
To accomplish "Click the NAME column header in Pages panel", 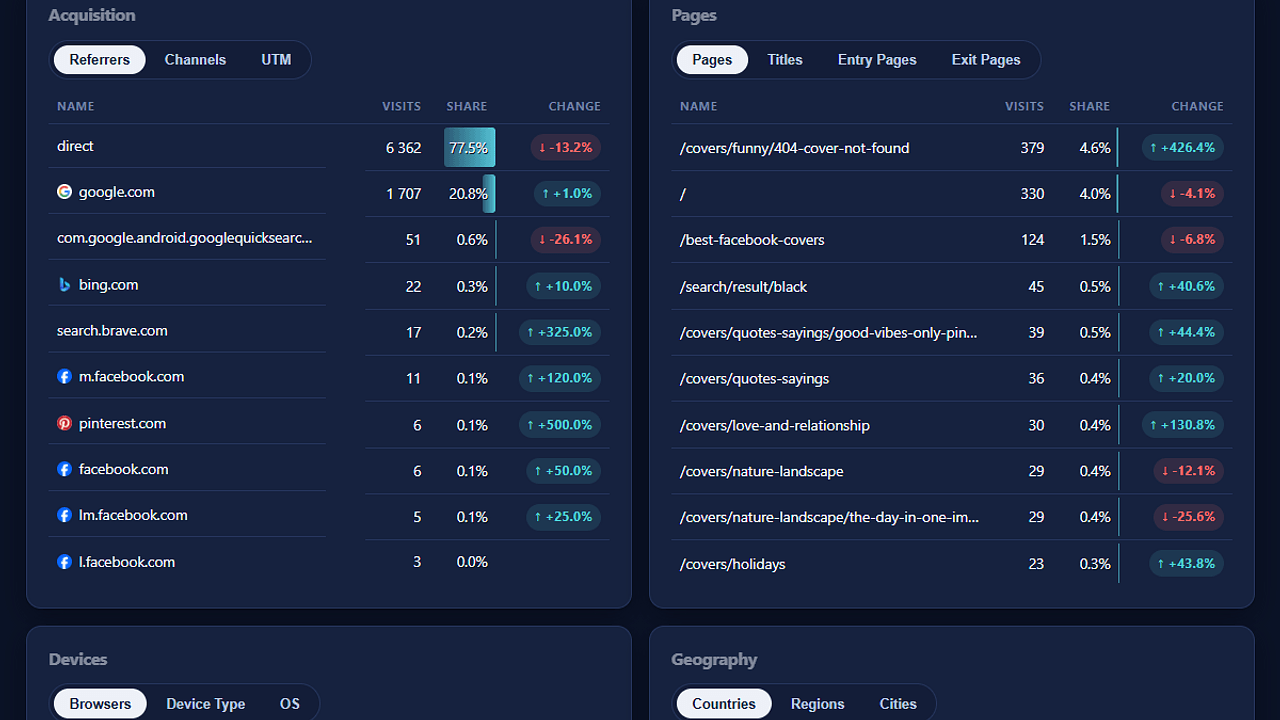I will 699,106.
